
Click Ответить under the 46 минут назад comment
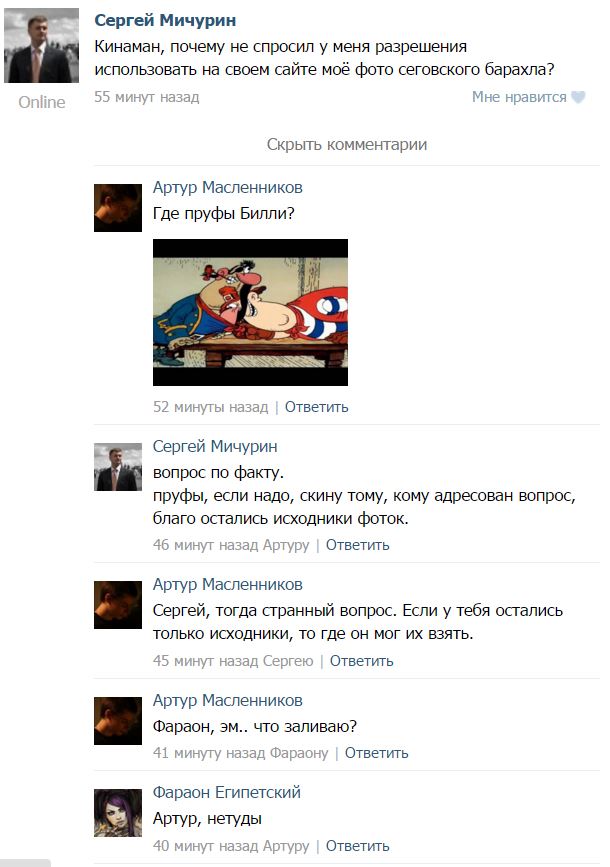[357, 545]
